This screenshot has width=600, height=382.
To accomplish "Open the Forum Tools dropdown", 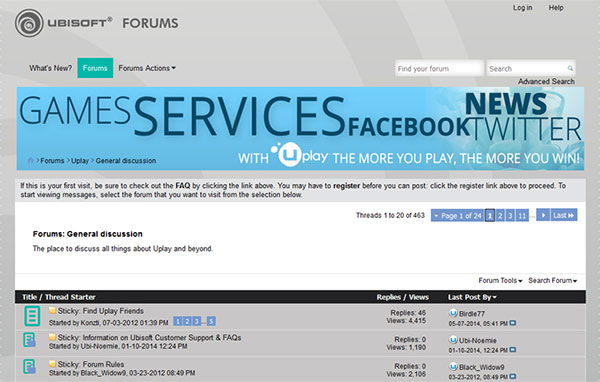I will [500, 281].
